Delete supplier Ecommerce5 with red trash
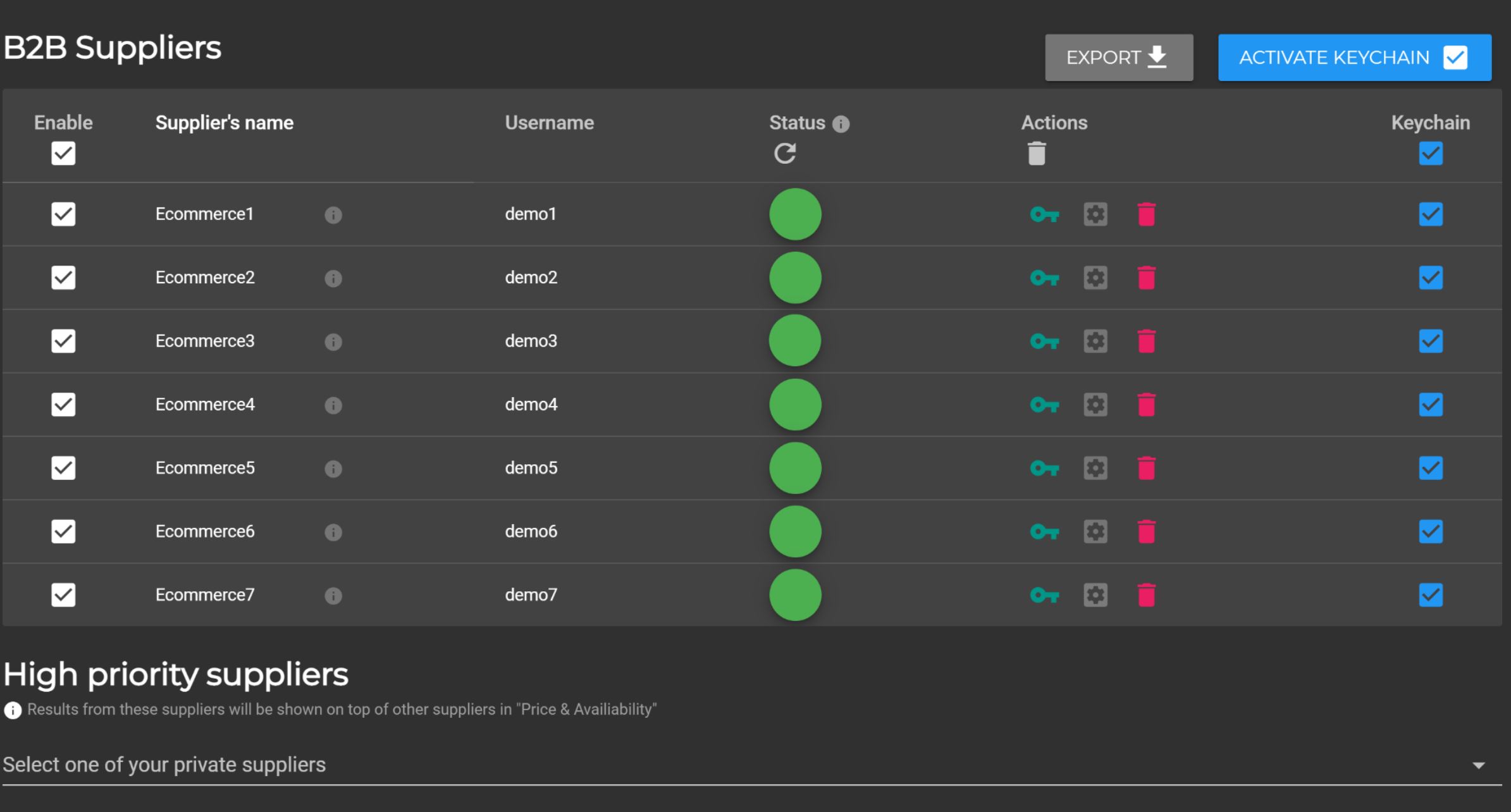Image resolution: width=1511 pixels, height=812 pixels. pos(1147,469)
